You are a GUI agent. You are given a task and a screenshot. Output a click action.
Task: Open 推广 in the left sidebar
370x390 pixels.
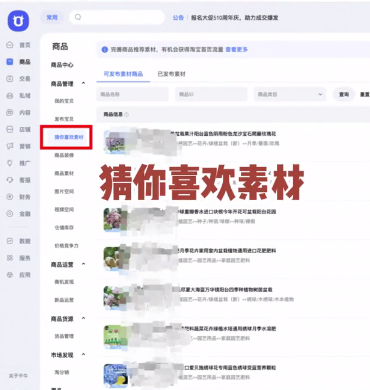pyautogui.click(x=19, y=163)
